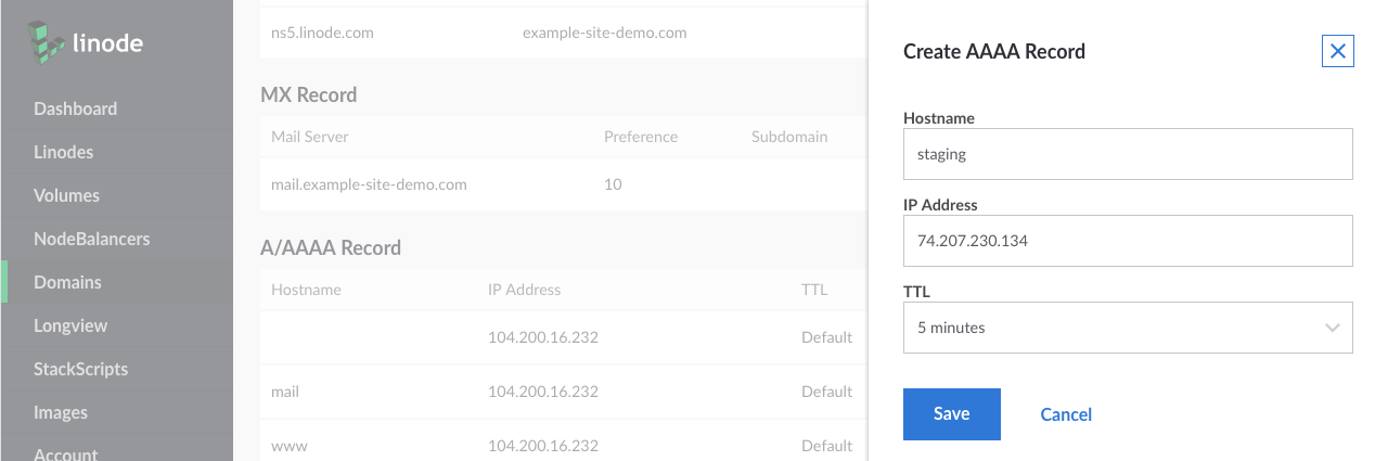Select the mail.example-site-demo.com MX record

(369, 185)
